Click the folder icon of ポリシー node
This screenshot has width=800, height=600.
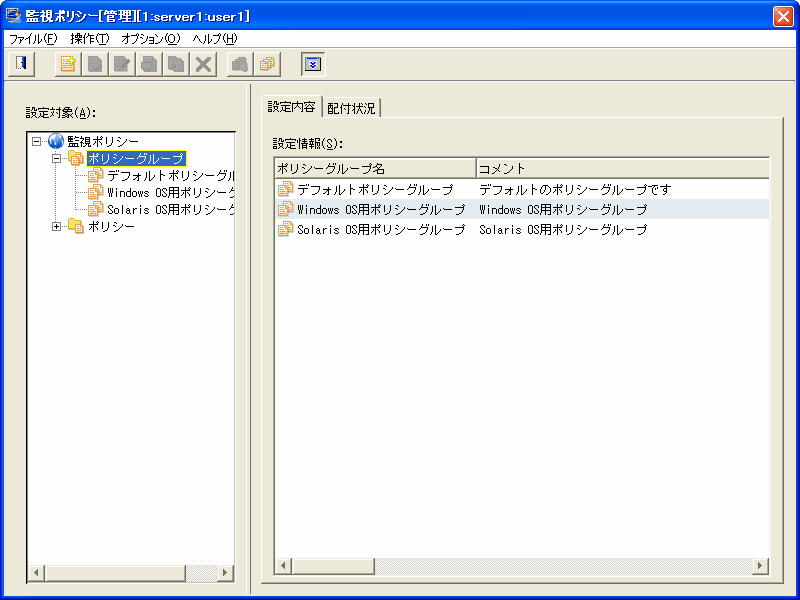coord(76,226)
